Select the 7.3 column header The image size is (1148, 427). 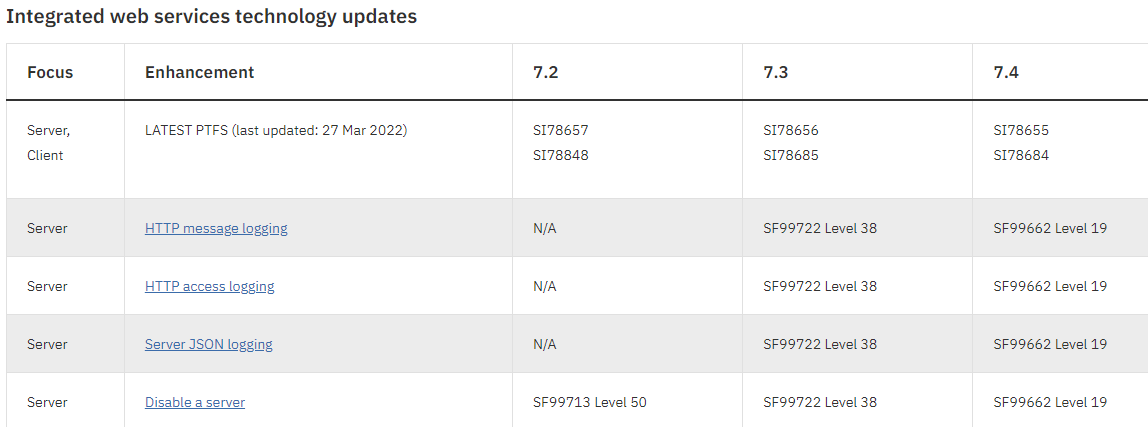point(775,73)
